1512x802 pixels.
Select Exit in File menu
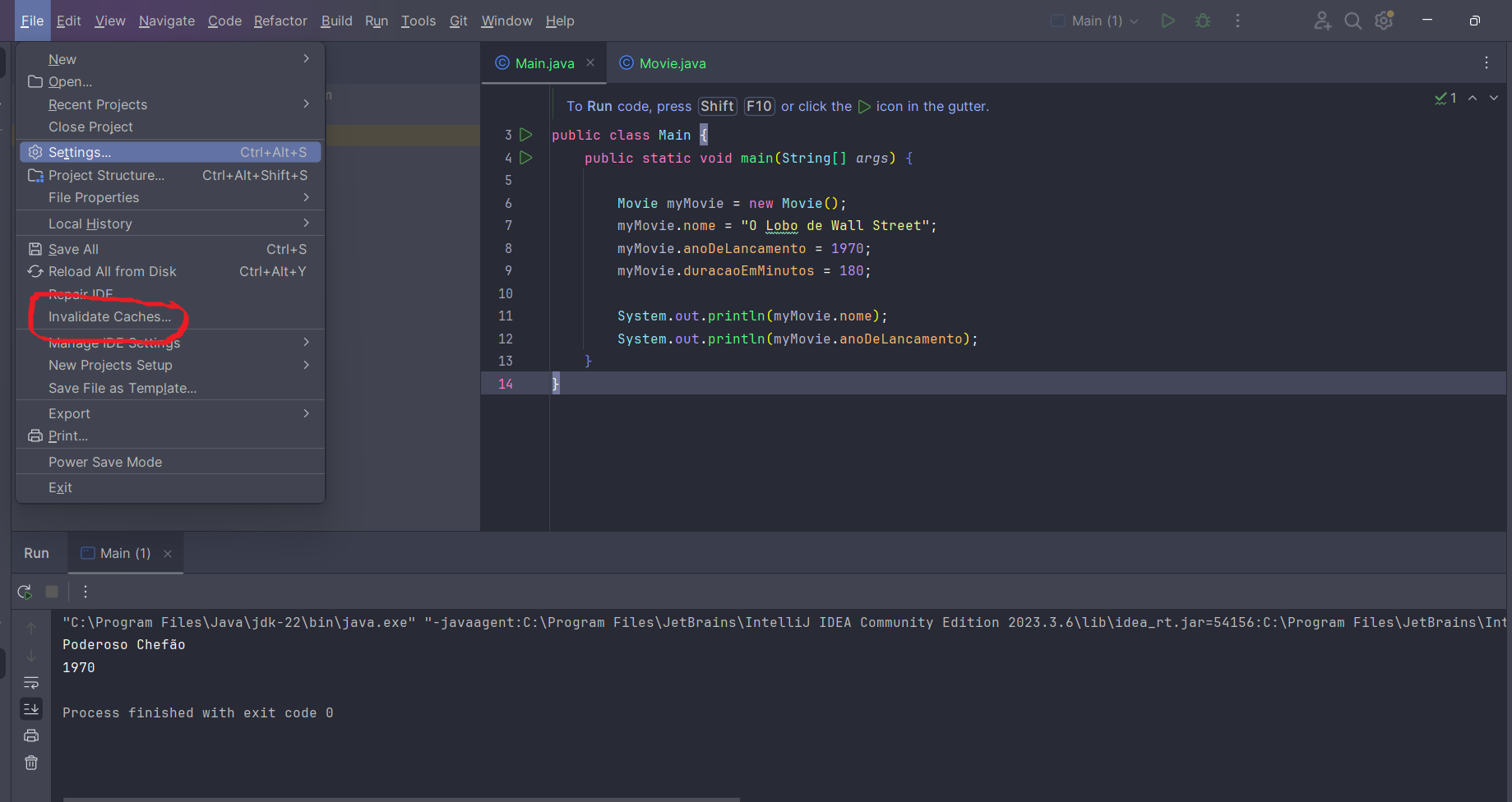pyautogui.click(x=170, y=487)
